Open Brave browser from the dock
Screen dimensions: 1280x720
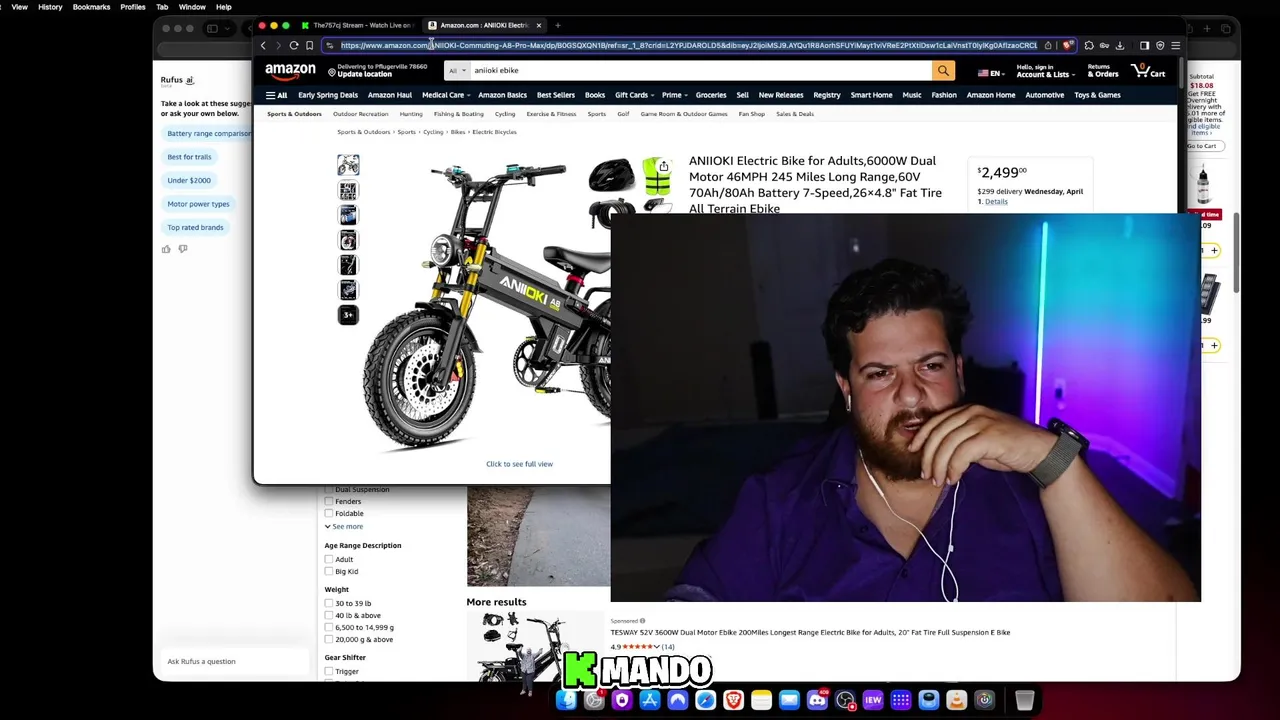coord(733,700)
